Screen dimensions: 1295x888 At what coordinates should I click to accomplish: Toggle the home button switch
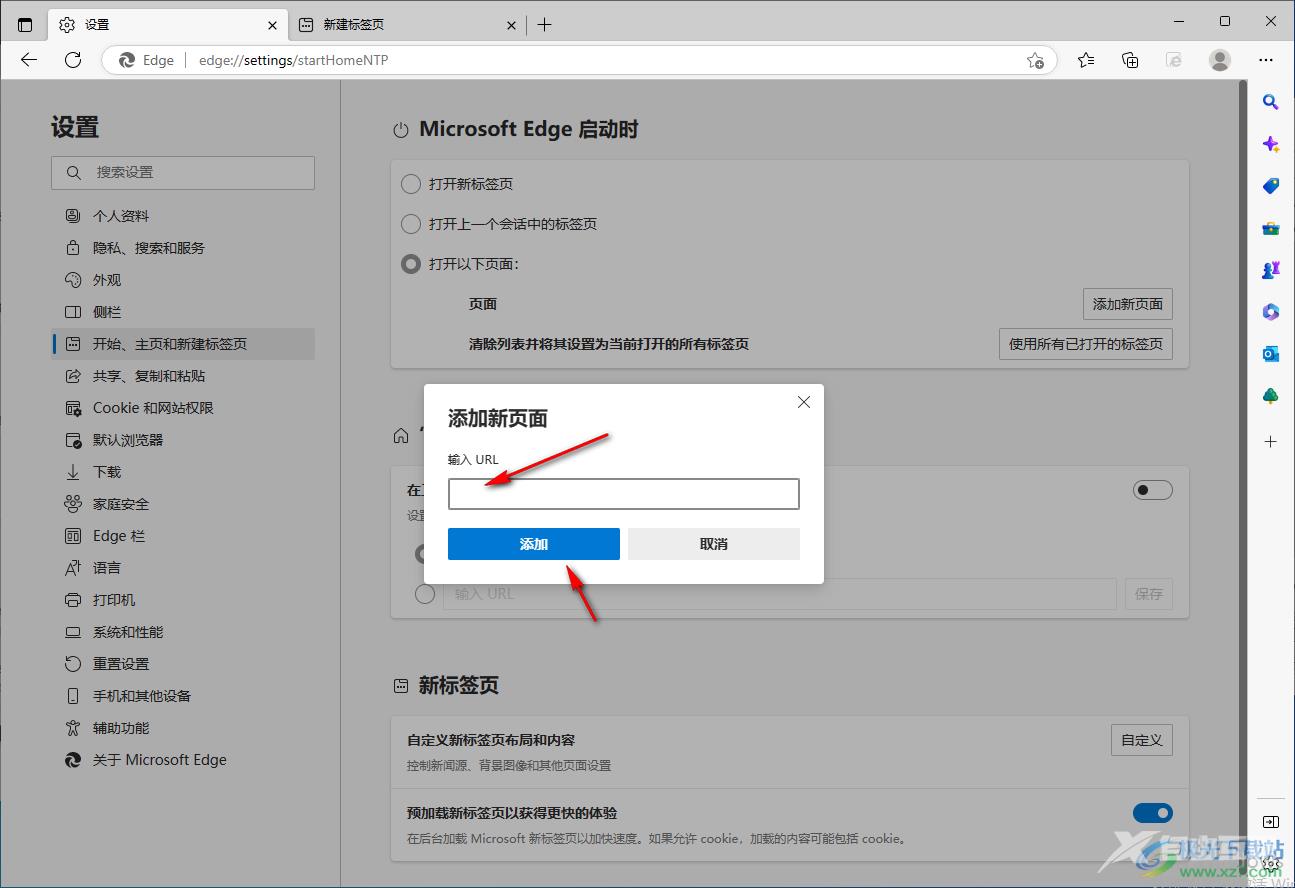click(1152, 490)
